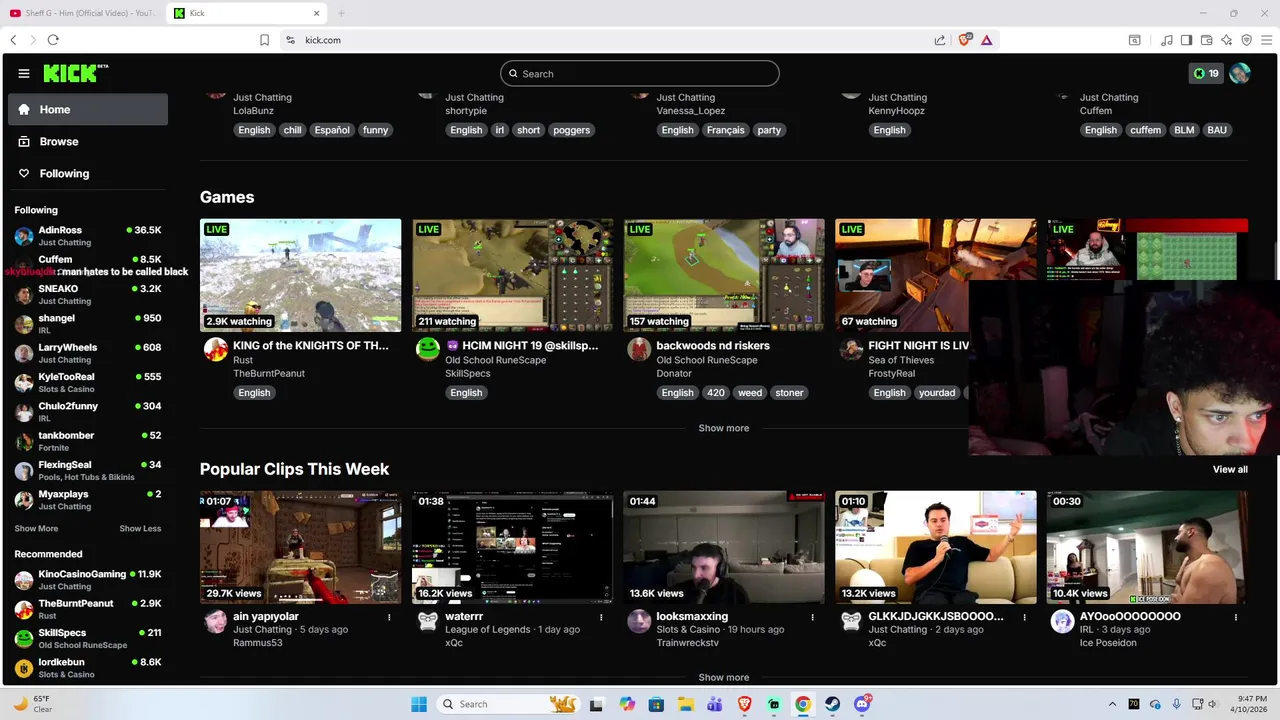Click the Brave Shields icon

[965, 40]
